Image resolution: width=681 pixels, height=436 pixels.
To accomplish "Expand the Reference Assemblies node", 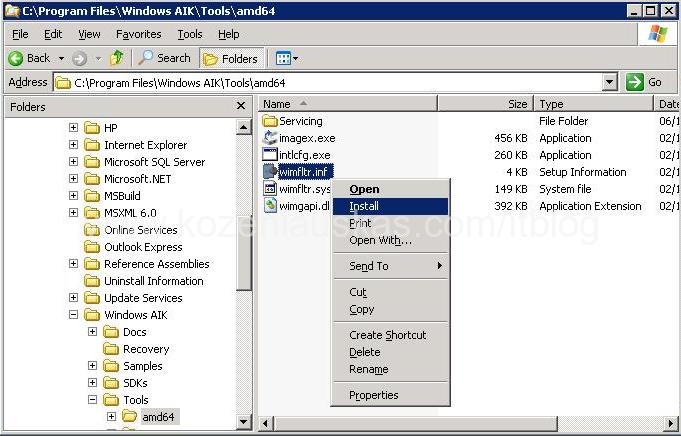I will pos(73,264).
